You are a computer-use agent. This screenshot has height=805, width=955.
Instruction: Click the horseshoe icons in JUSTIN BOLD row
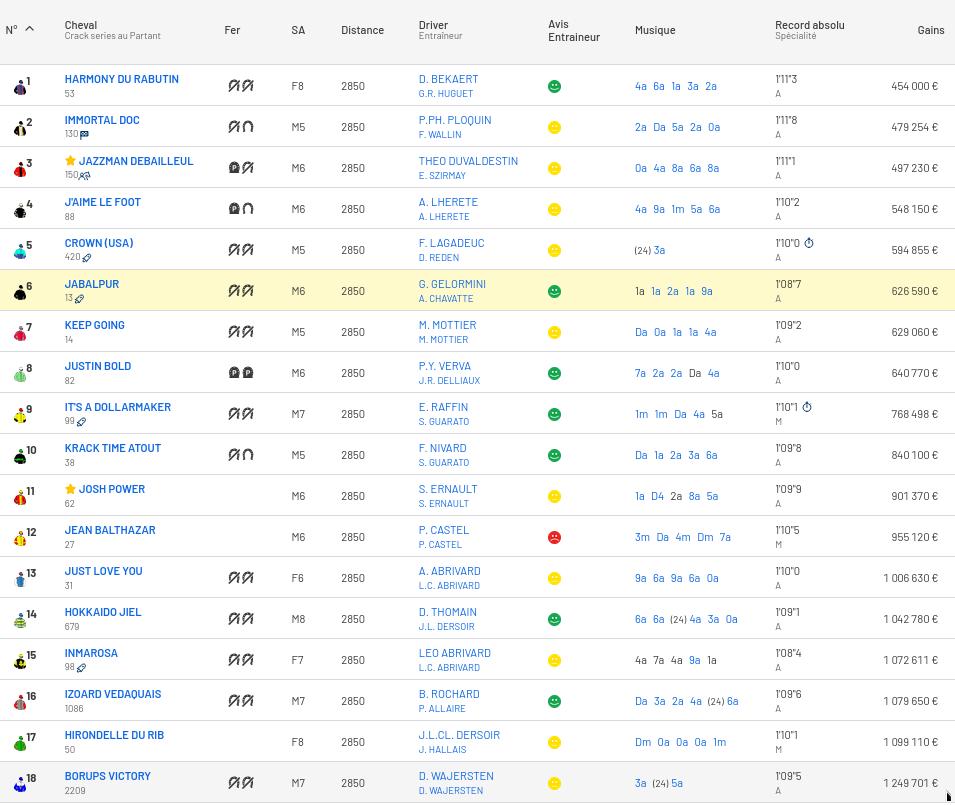pyautogui.click(x=241, y=373)
